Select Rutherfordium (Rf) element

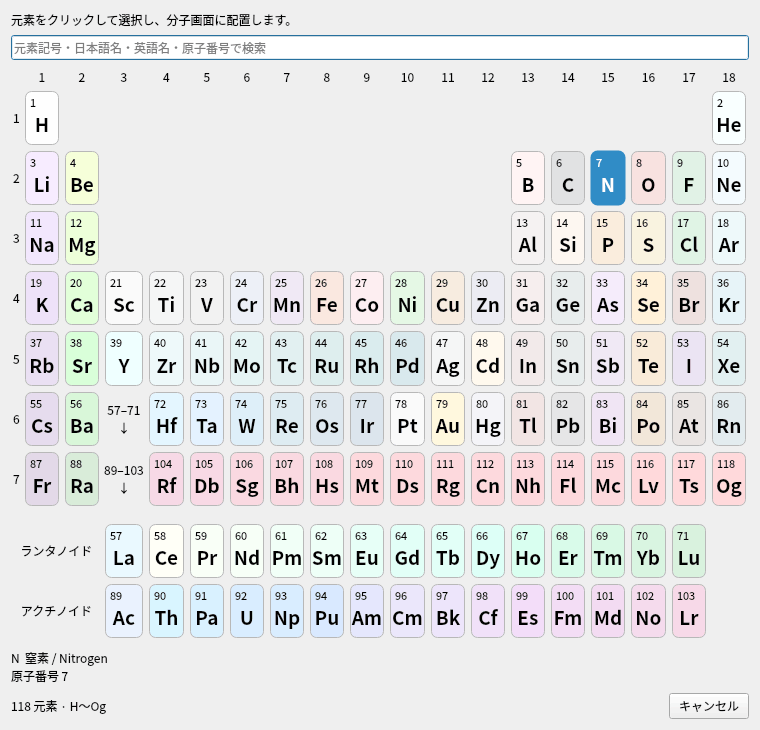coord(166,479)
